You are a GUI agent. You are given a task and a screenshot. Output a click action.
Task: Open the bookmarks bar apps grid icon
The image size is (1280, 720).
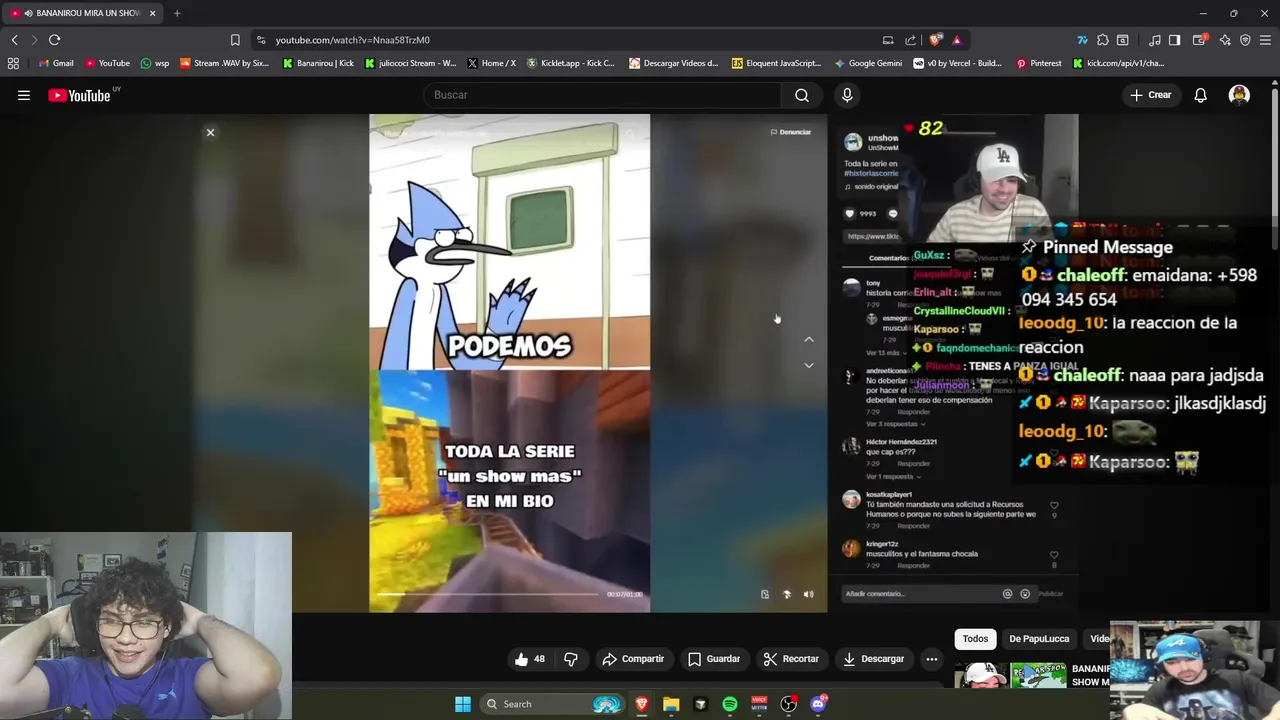coord(13,63)
